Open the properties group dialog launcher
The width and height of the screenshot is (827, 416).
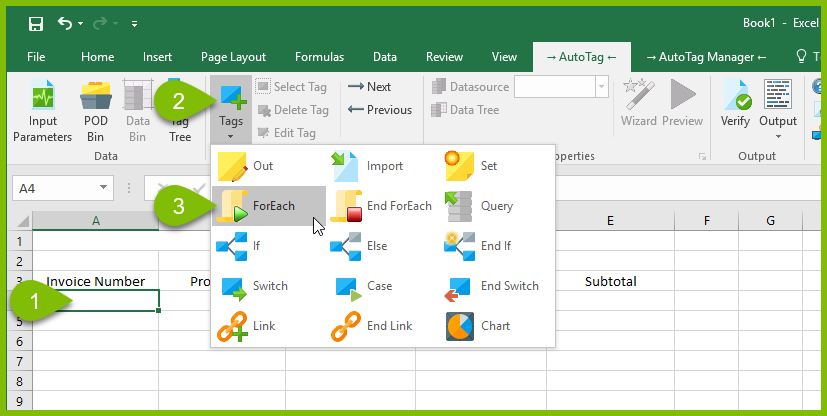pyautogui.click(x=702, y=156)
